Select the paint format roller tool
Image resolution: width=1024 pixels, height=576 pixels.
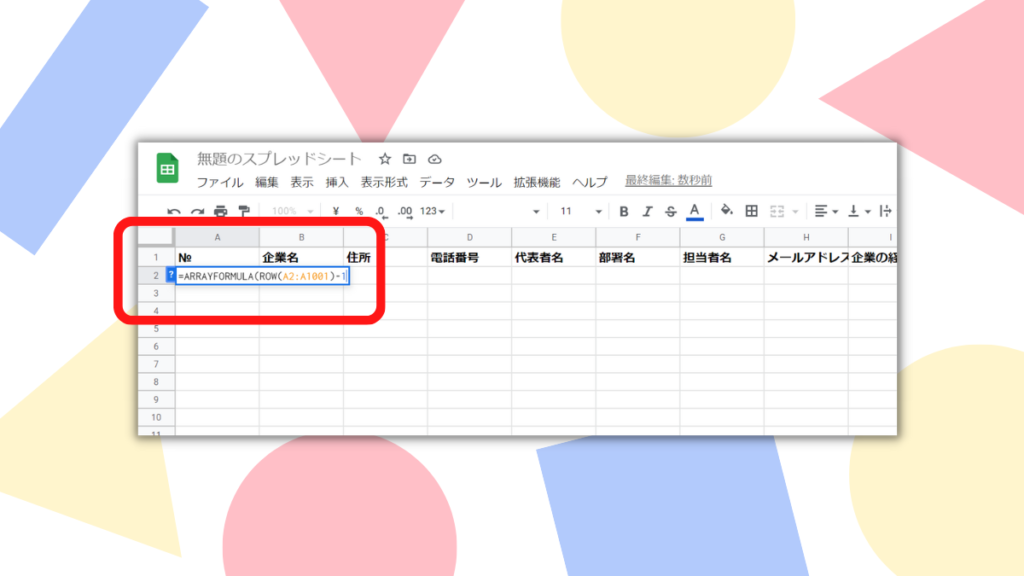pyautogui.click(x=243, y=212)
